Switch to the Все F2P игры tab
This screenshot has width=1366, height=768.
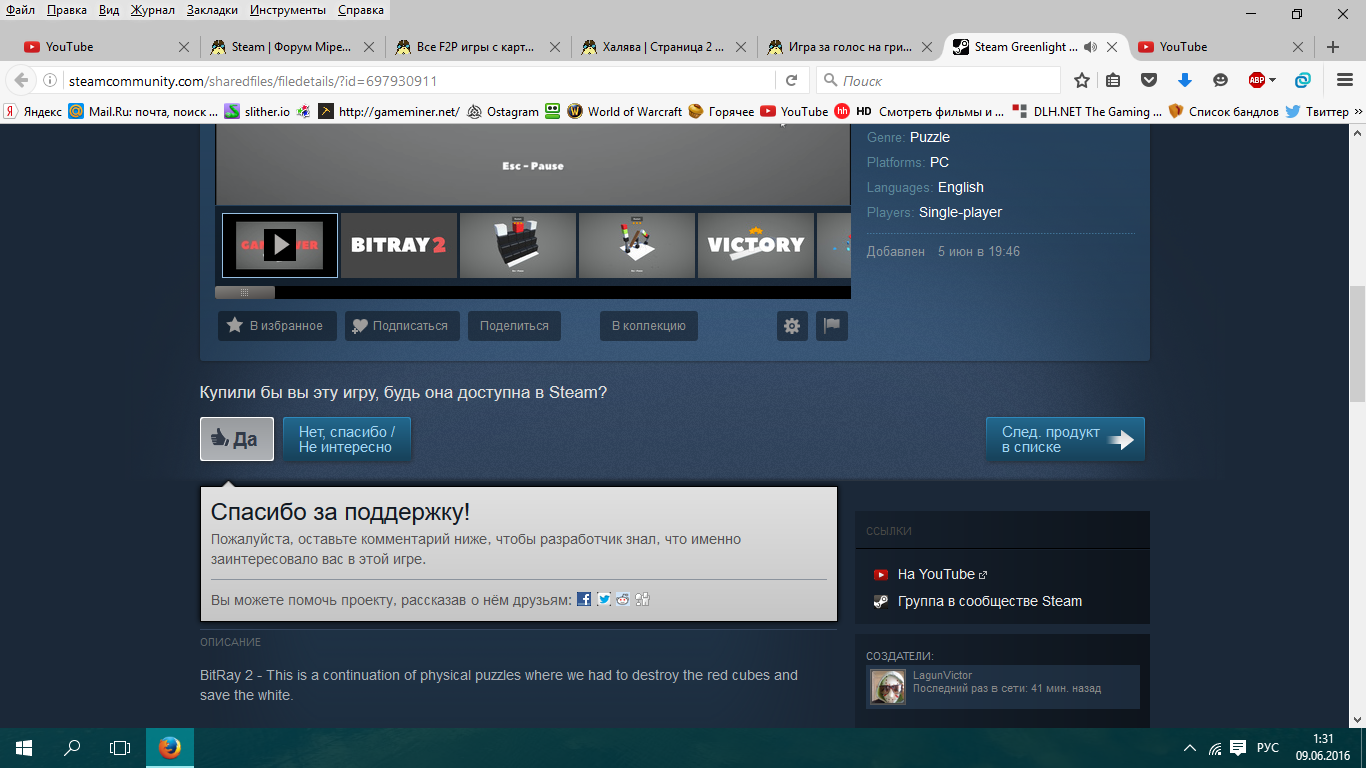[x=477, y=47]
